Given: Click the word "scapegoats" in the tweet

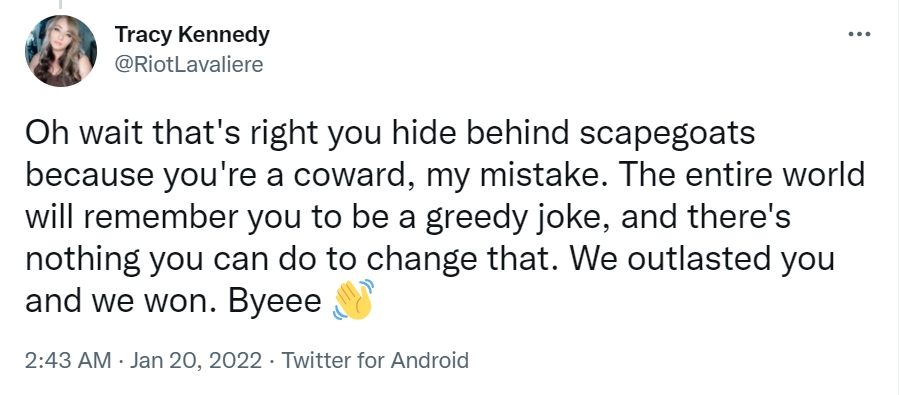Looking at the screenshot, I should pyautogui.click(x=667, y=133).
